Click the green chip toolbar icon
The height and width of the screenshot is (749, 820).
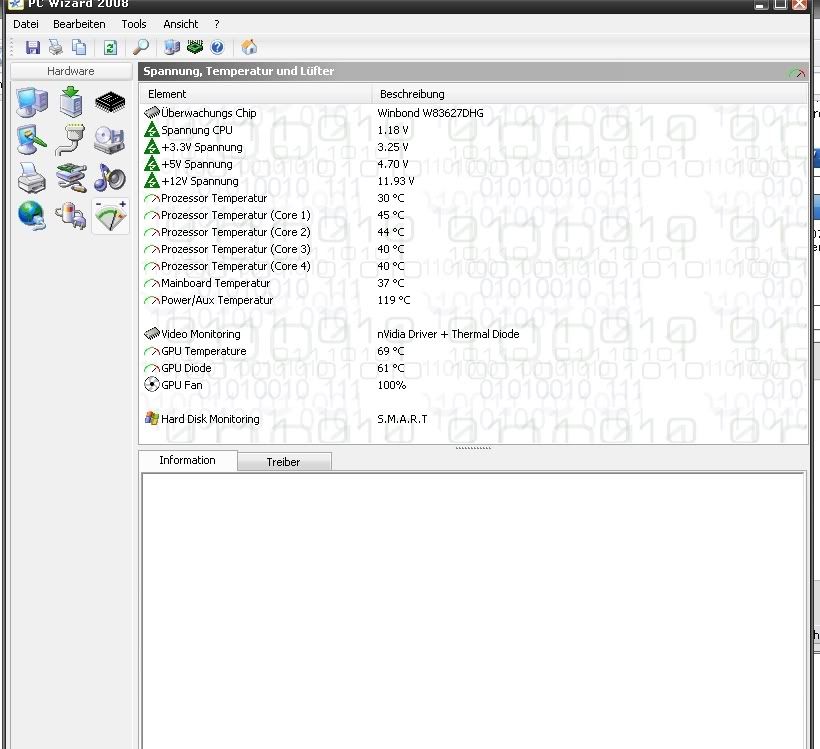195,47
